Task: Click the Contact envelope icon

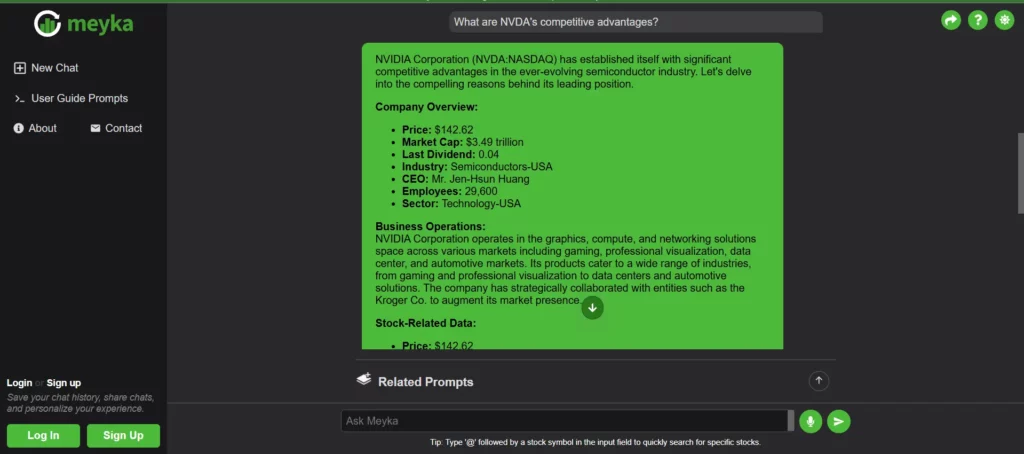Action: 96,128
